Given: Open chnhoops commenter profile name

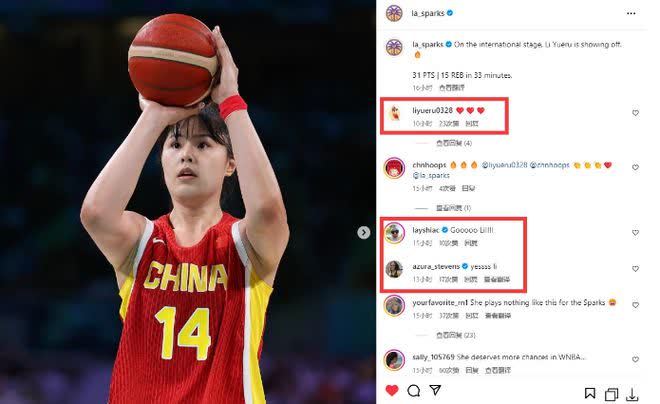Looking at the screenshot, I should click(x=429, y=165).
